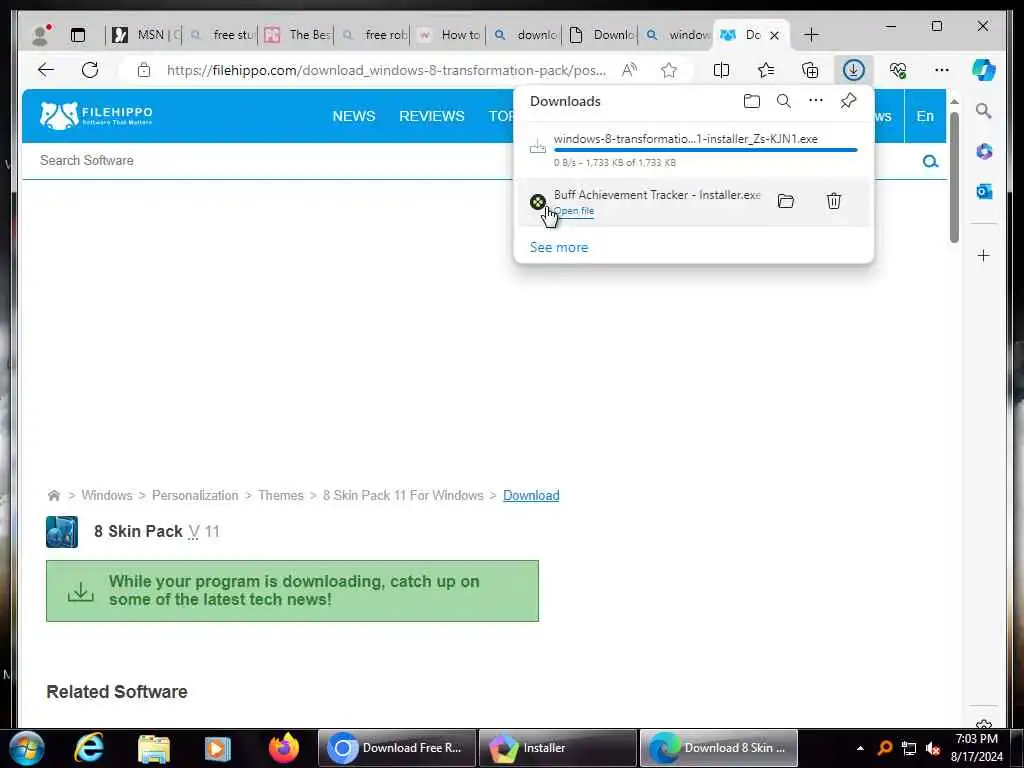Open split screen view
The image size is (1024, 768).
click(x=721, y=70)
